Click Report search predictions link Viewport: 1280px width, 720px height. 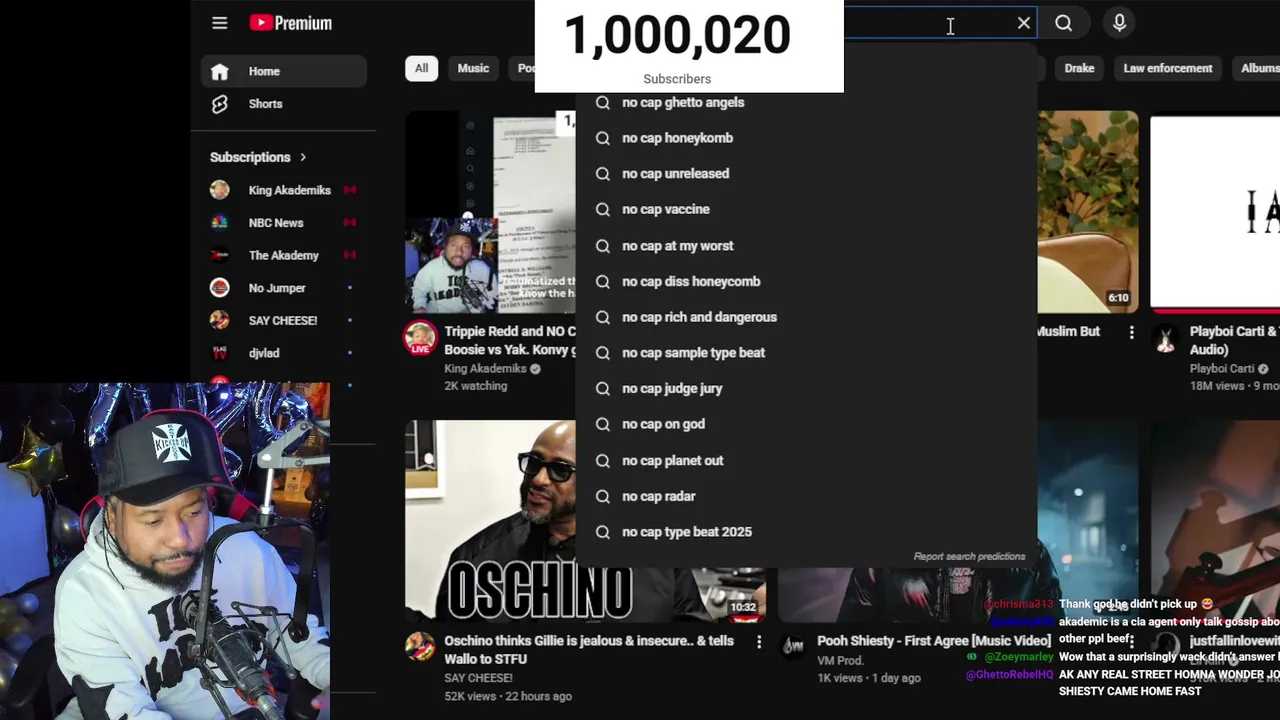tap(969, 556)
